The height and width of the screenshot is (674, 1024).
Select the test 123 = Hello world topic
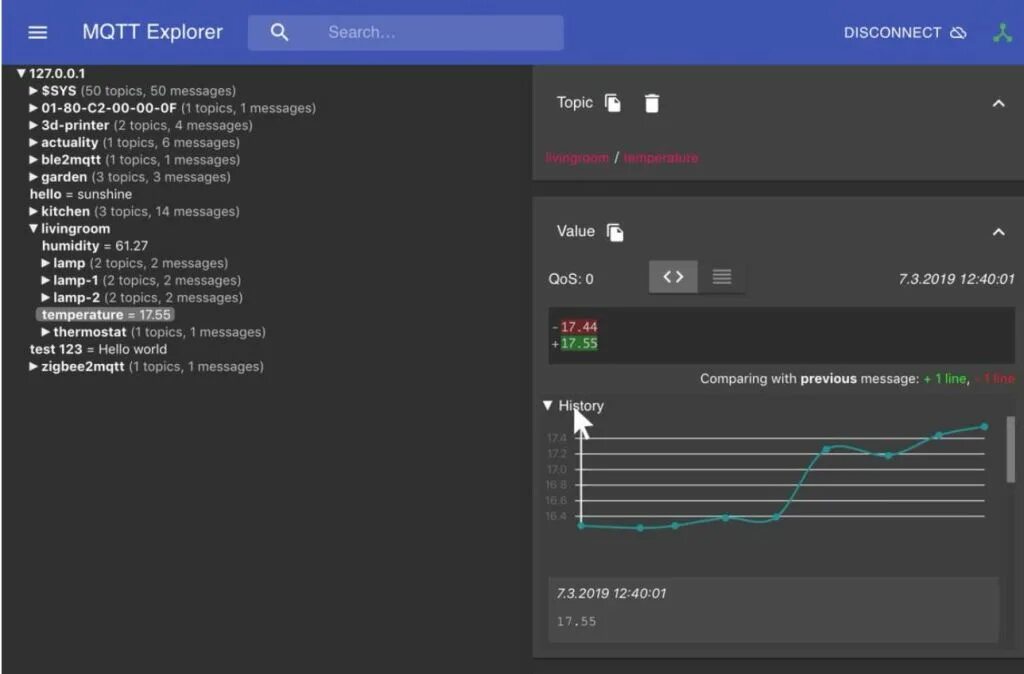pos(98,349)
